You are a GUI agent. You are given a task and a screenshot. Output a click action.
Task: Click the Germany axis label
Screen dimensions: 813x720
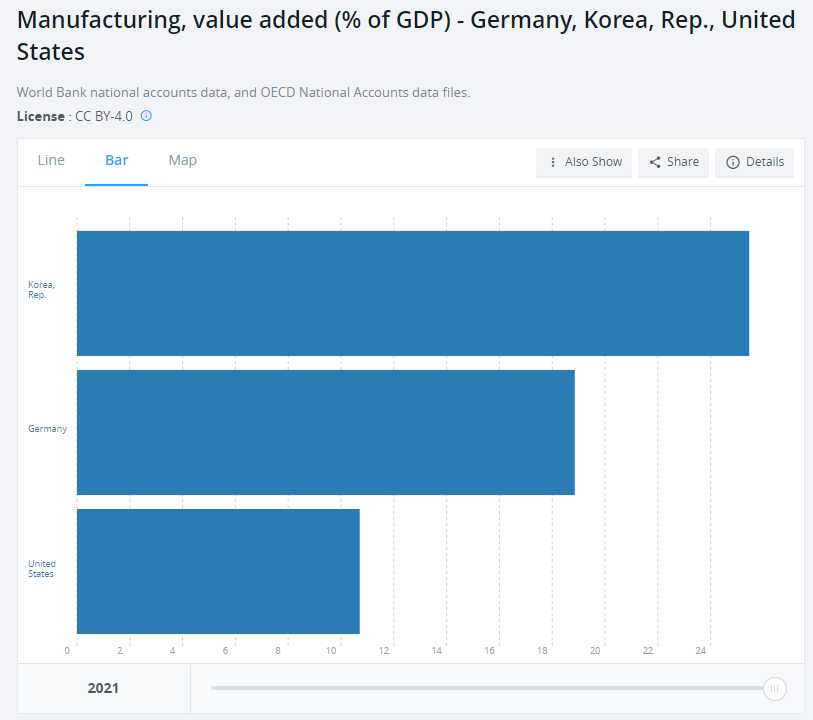[48, 429]
